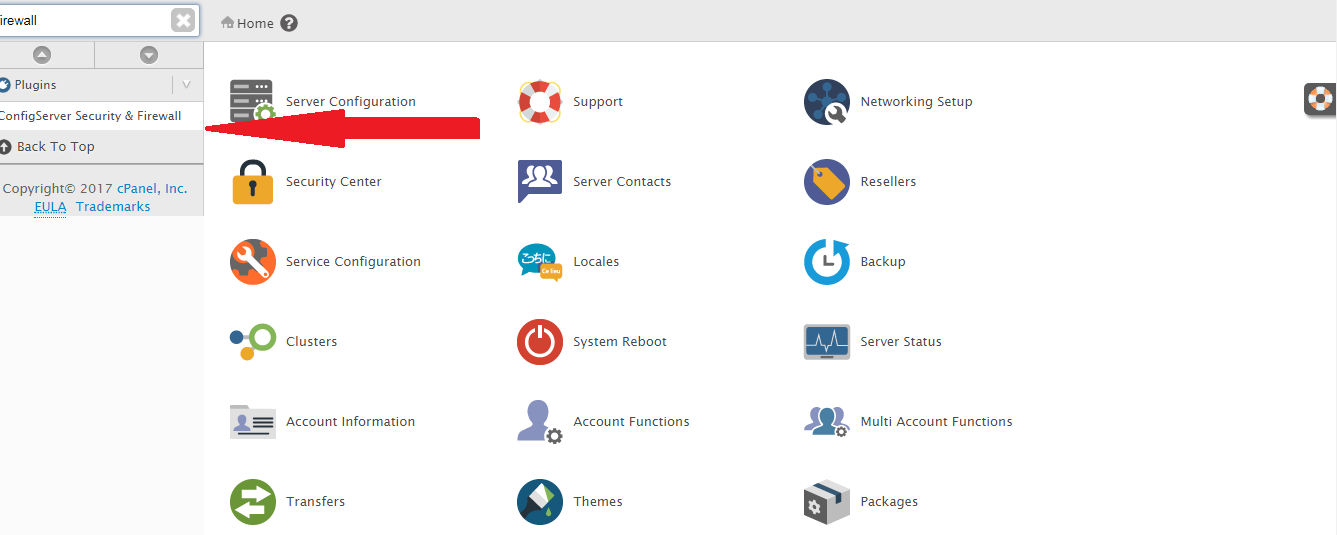Open the Trademarks link
This screenshot has height=535, width=1337.
(113, 207)
